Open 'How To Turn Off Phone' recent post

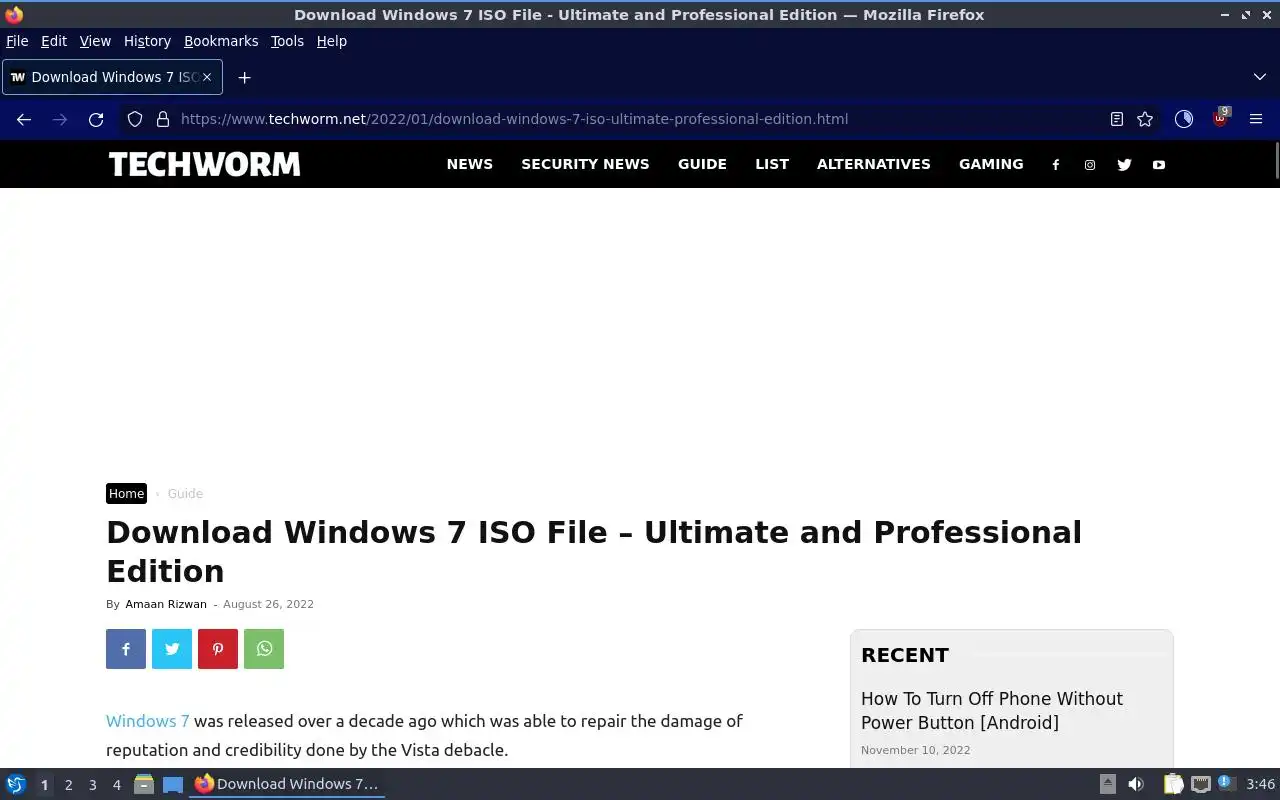pos(992,711)
